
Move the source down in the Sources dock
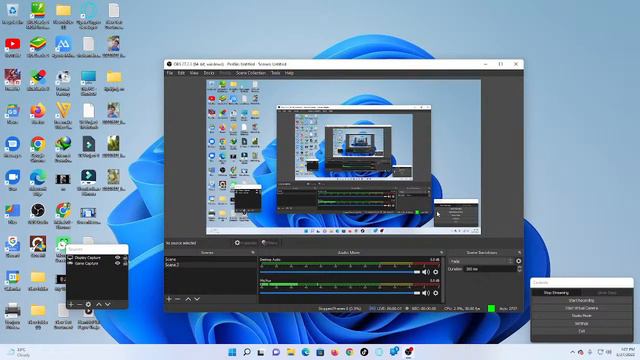[x=108, y=304]
